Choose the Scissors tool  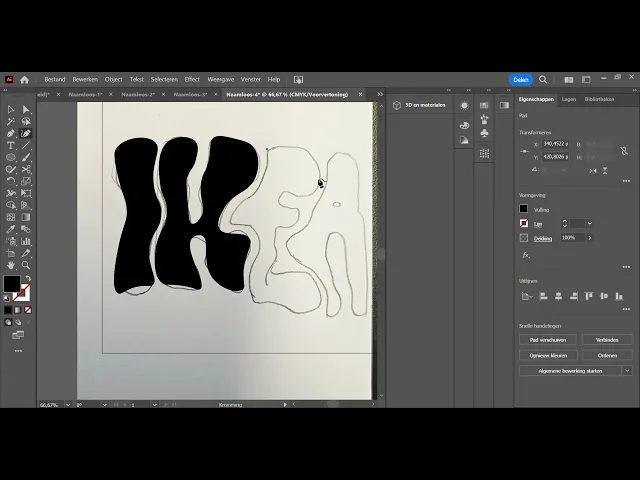[26, 169]
